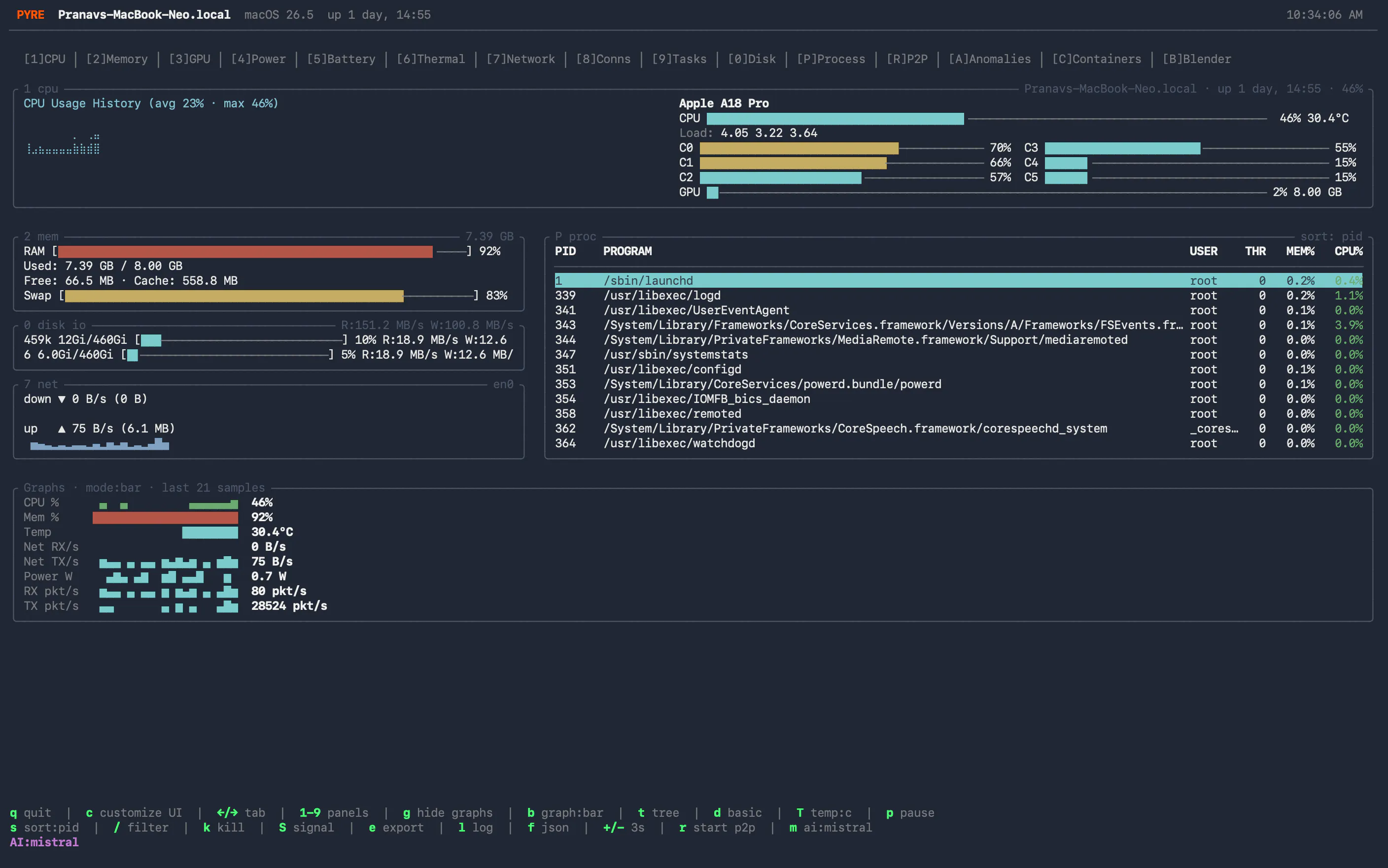Click the RAM usage bar
The width and height of the screenshot is (1388, 868).
262,251
